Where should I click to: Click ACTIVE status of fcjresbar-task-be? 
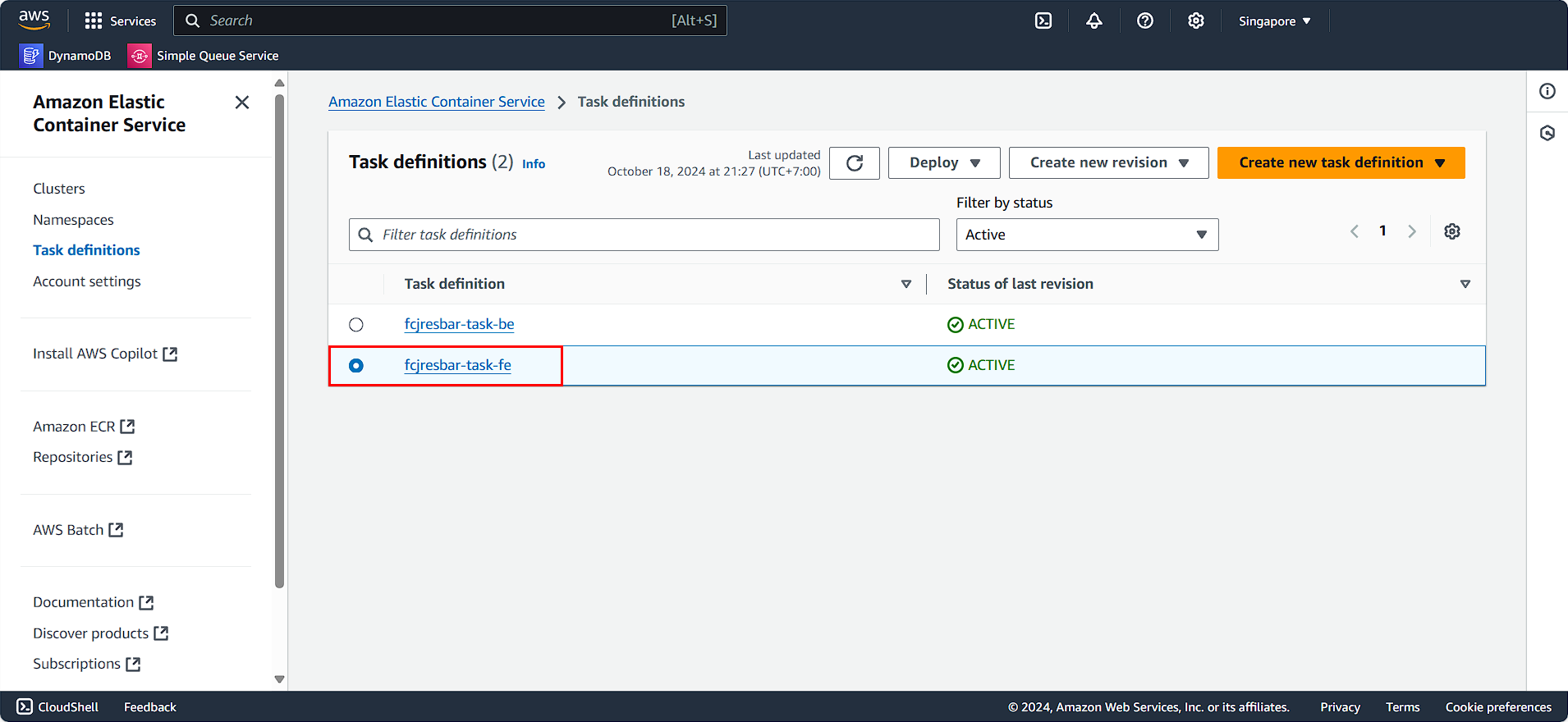(x=981, y=324)
